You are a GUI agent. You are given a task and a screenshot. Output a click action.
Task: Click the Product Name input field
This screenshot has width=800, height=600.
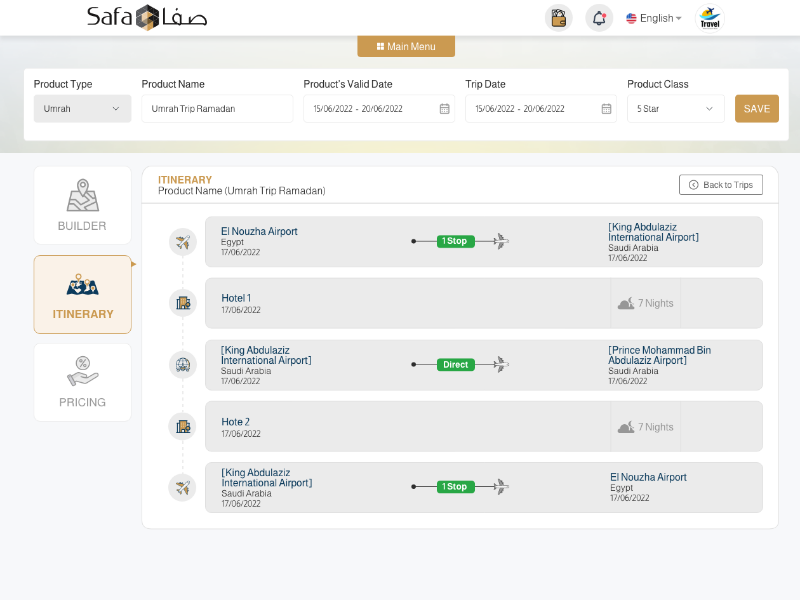click(x=217, y=109)
